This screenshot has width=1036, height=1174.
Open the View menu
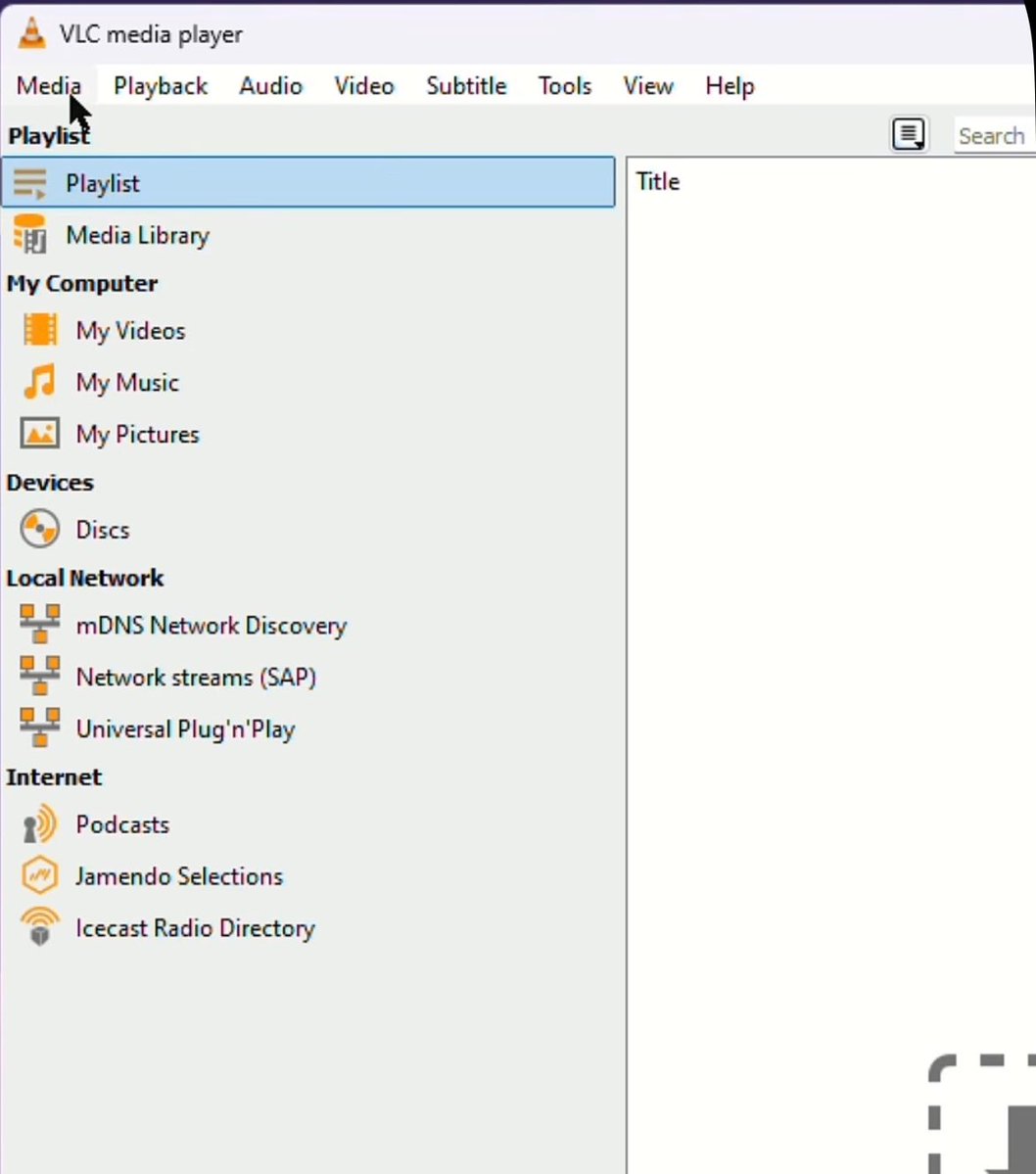[648, 86]
